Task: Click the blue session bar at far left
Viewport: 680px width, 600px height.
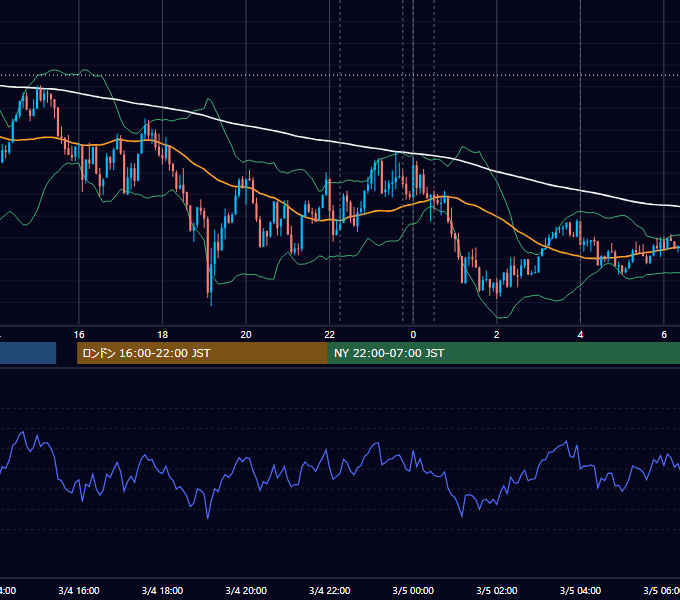Action: click(28, 353)
